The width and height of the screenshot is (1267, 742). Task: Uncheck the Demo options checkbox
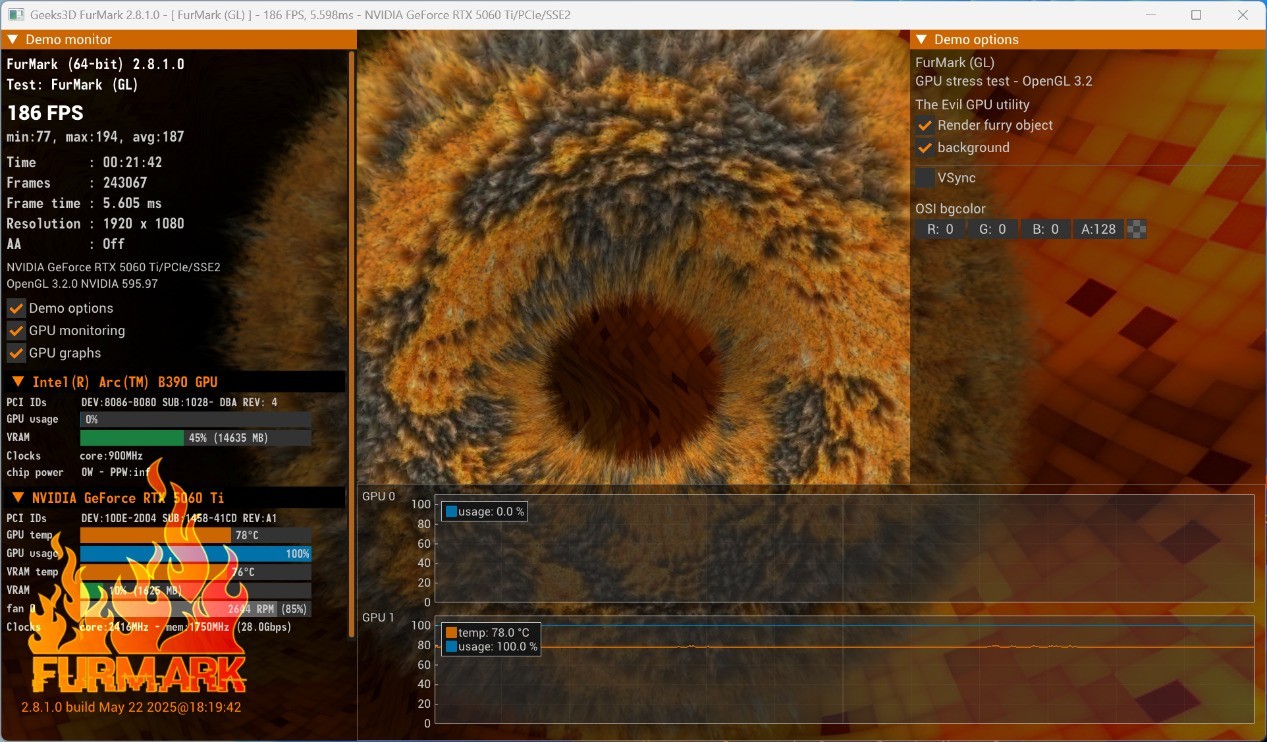[16, 308]
